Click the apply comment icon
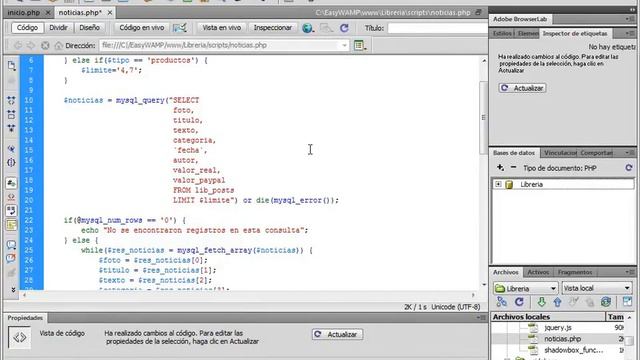Screen dimensions: 640x360 click(11, 245)
